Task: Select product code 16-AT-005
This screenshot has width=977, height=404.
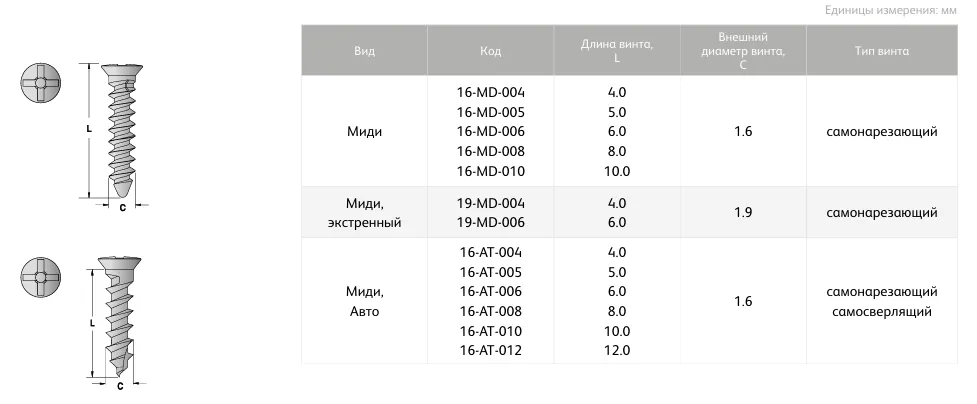Action: tap(490, 272)
